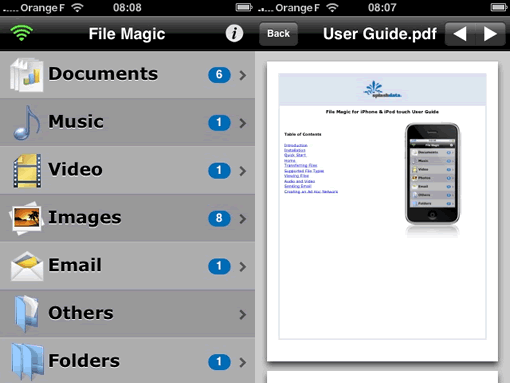Open the Video category

point(127,170)
